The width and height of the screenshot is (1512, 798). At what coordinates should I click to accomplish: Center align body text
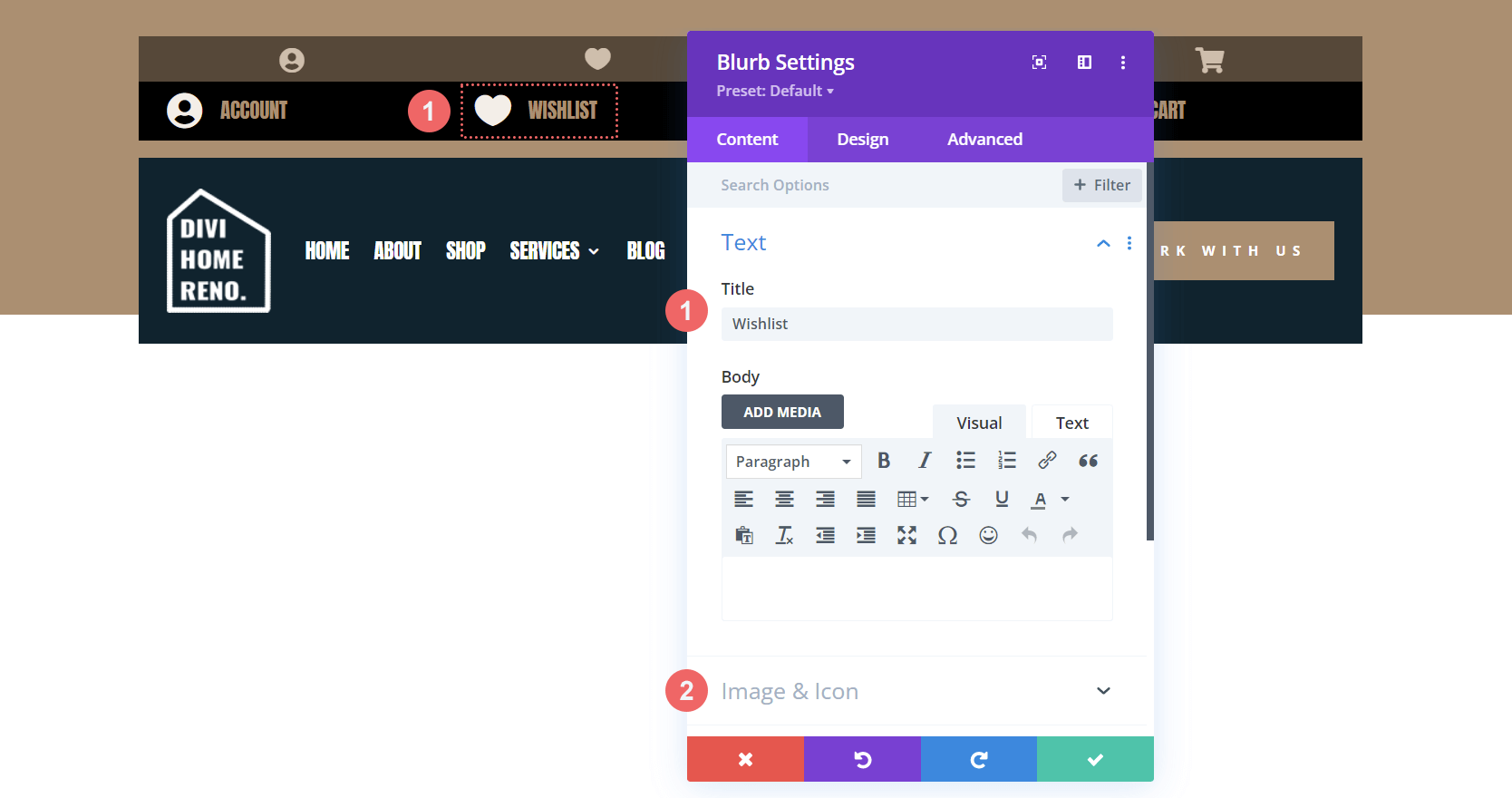pyautogui.click(x=784, y=499)
